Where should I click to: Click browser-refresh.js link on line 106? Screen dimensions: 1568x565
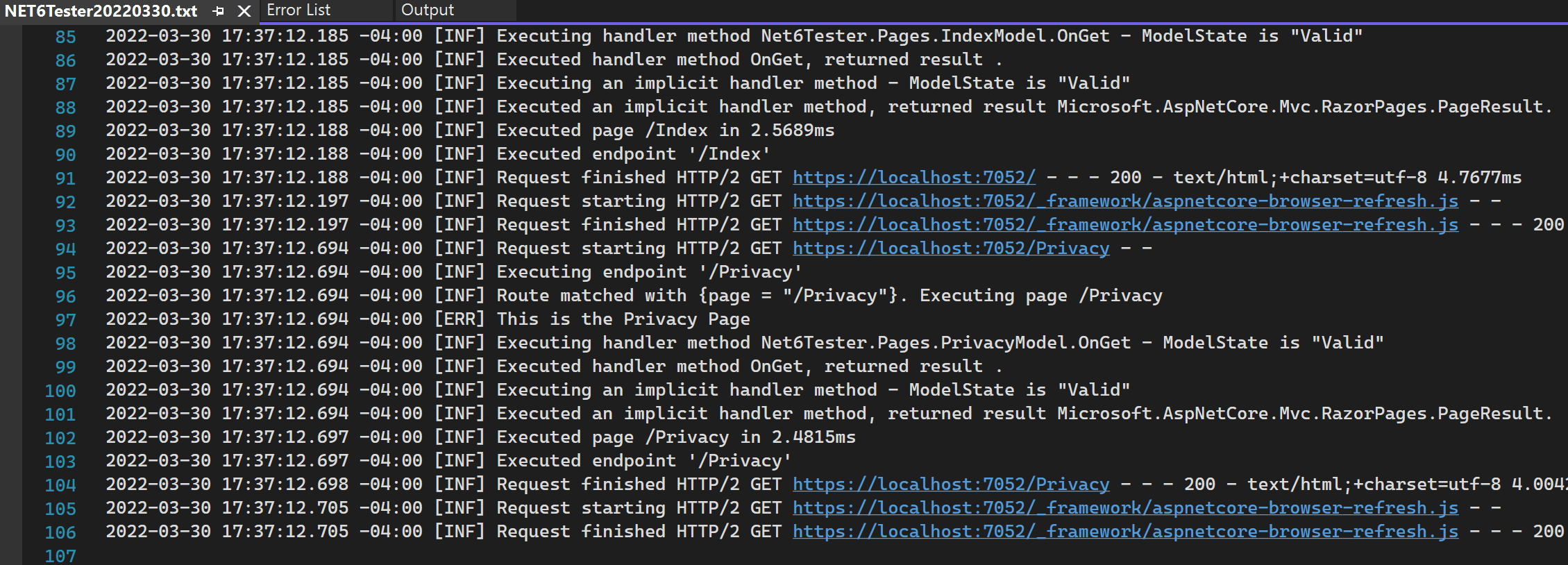pyautogui.click(x=1124, y=532)
